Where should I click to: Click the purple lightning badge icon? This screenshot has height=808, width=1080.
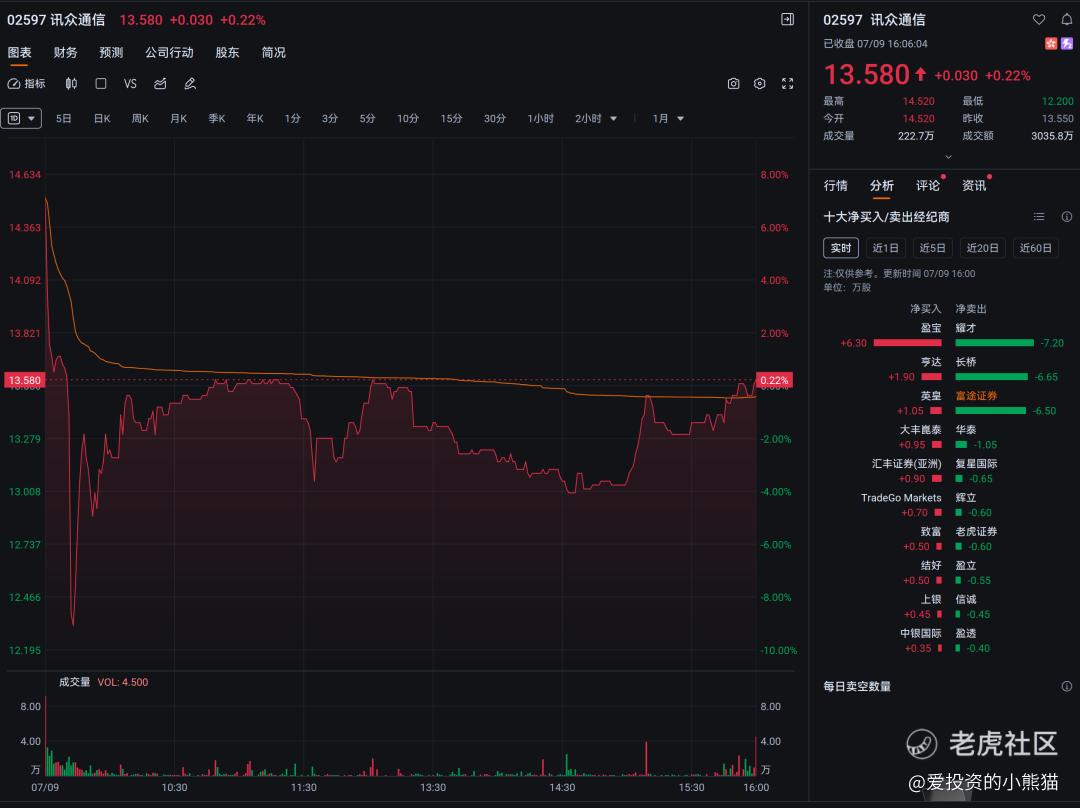[x=1067, y=43]
